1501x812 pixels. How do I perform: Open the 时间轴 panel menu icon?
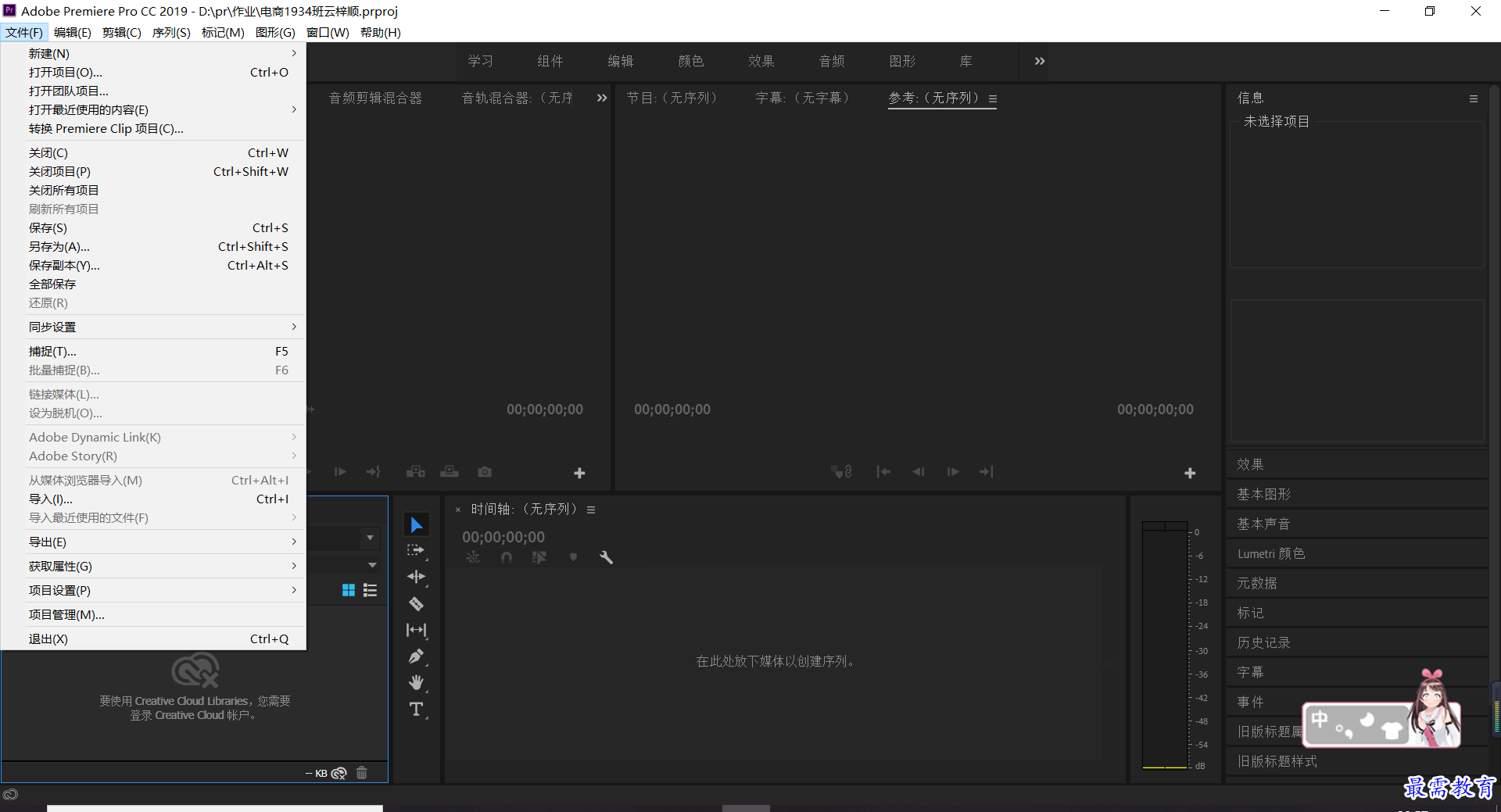click(x=591, y=510)
